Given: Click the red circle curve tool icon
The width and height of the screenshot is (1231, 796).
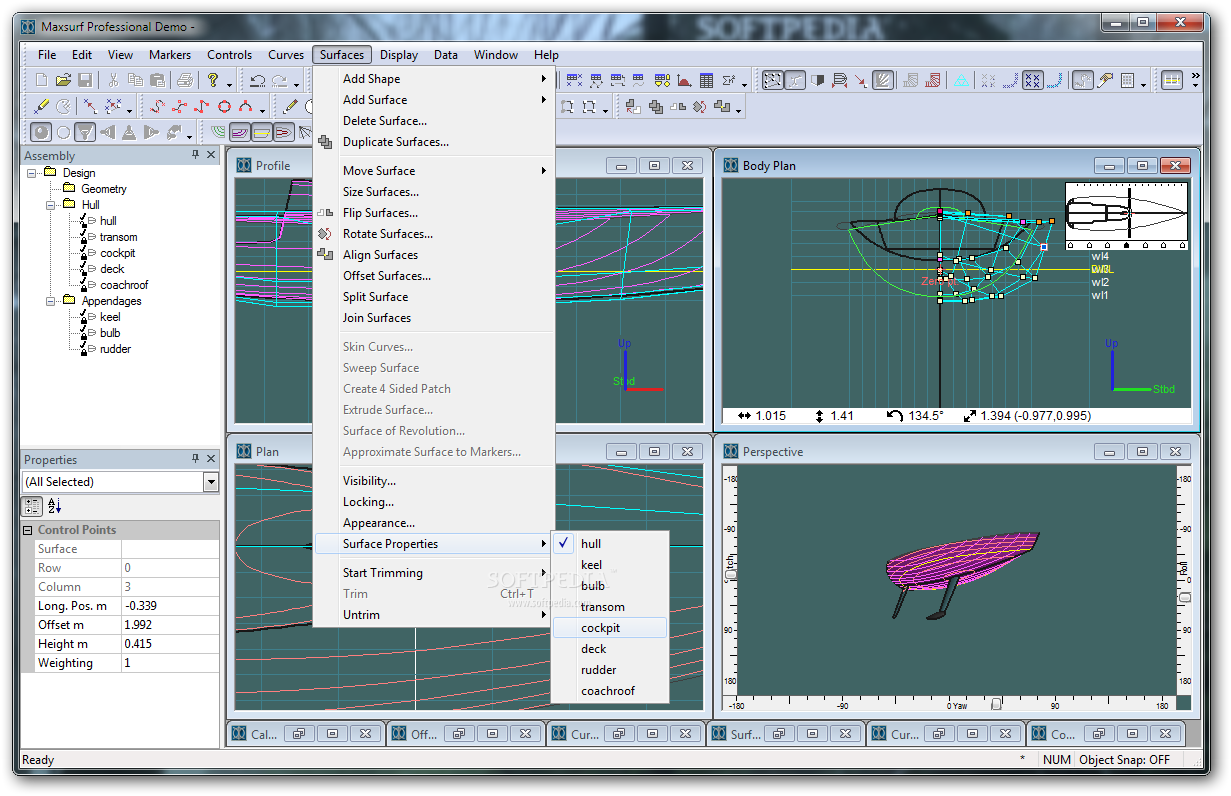Looking at the screenshot, I should pos(224,106).
